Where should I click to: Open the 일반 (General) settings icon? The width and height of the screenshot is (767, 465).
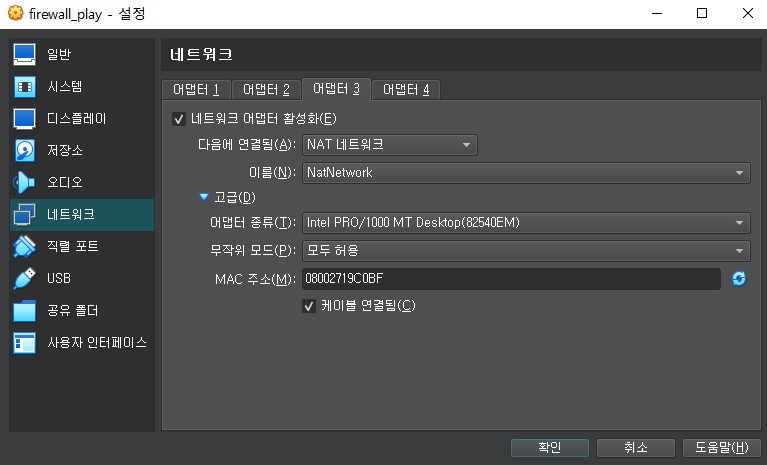(x=24, y=54)
